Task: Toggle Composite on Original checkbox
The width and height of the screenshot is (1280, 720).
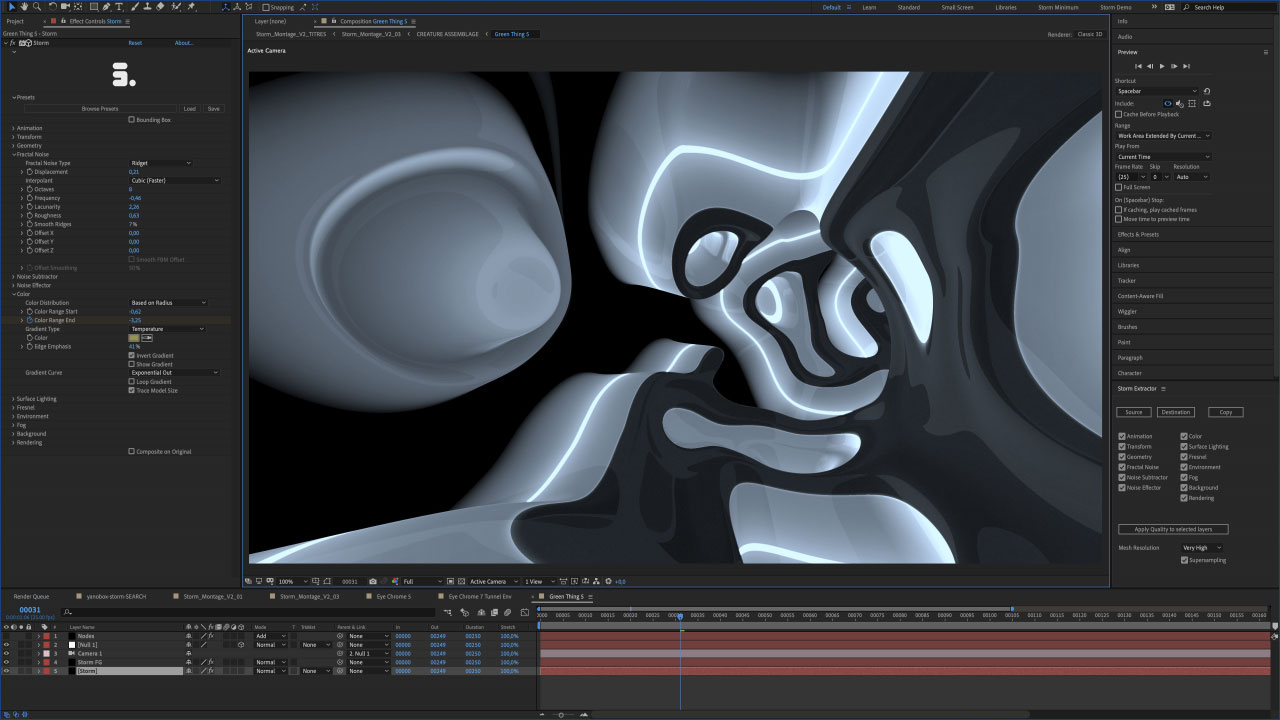Action: 132,451
